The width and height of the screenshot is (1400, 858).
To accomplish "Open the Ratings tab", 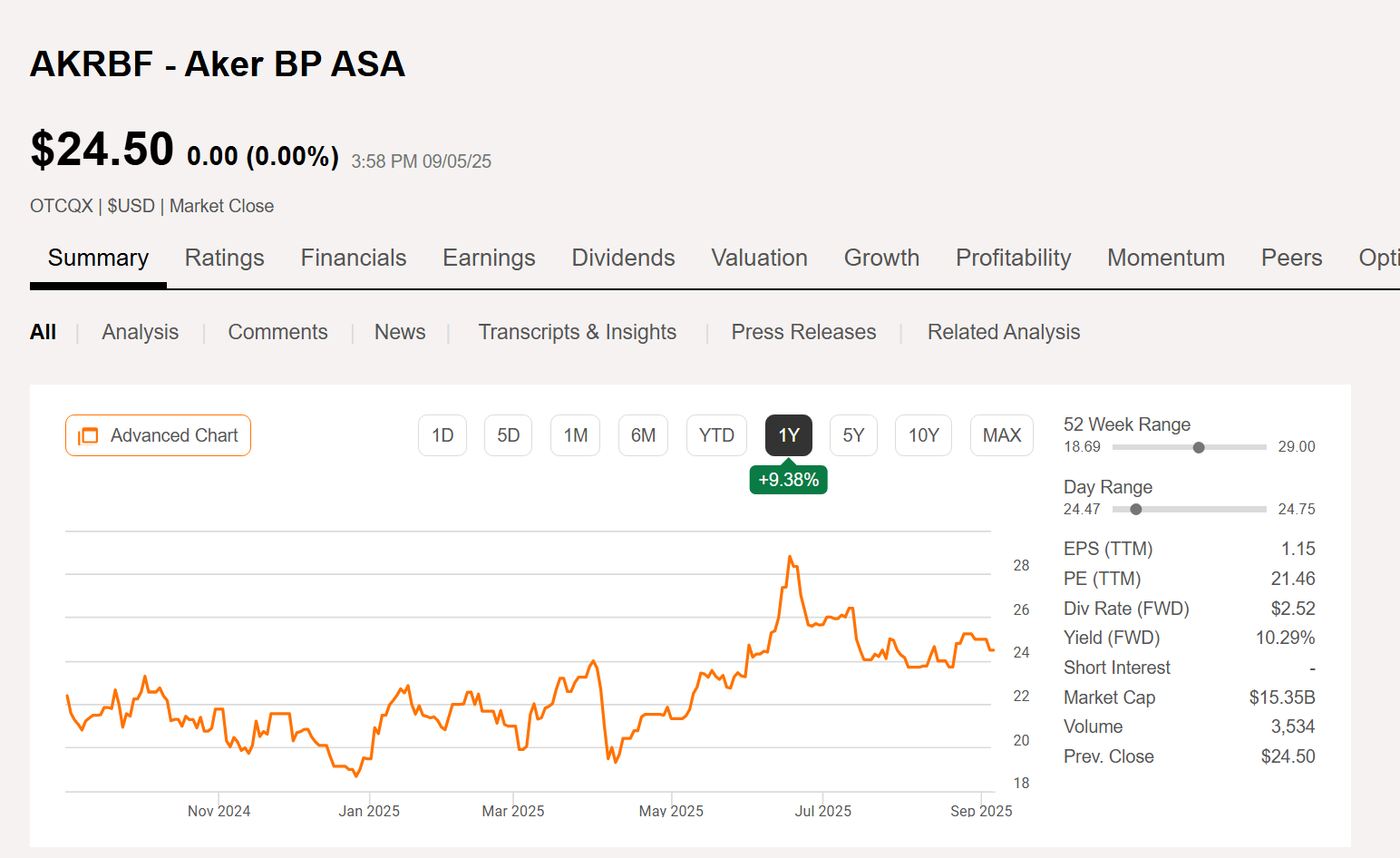I will click(224, 258).
